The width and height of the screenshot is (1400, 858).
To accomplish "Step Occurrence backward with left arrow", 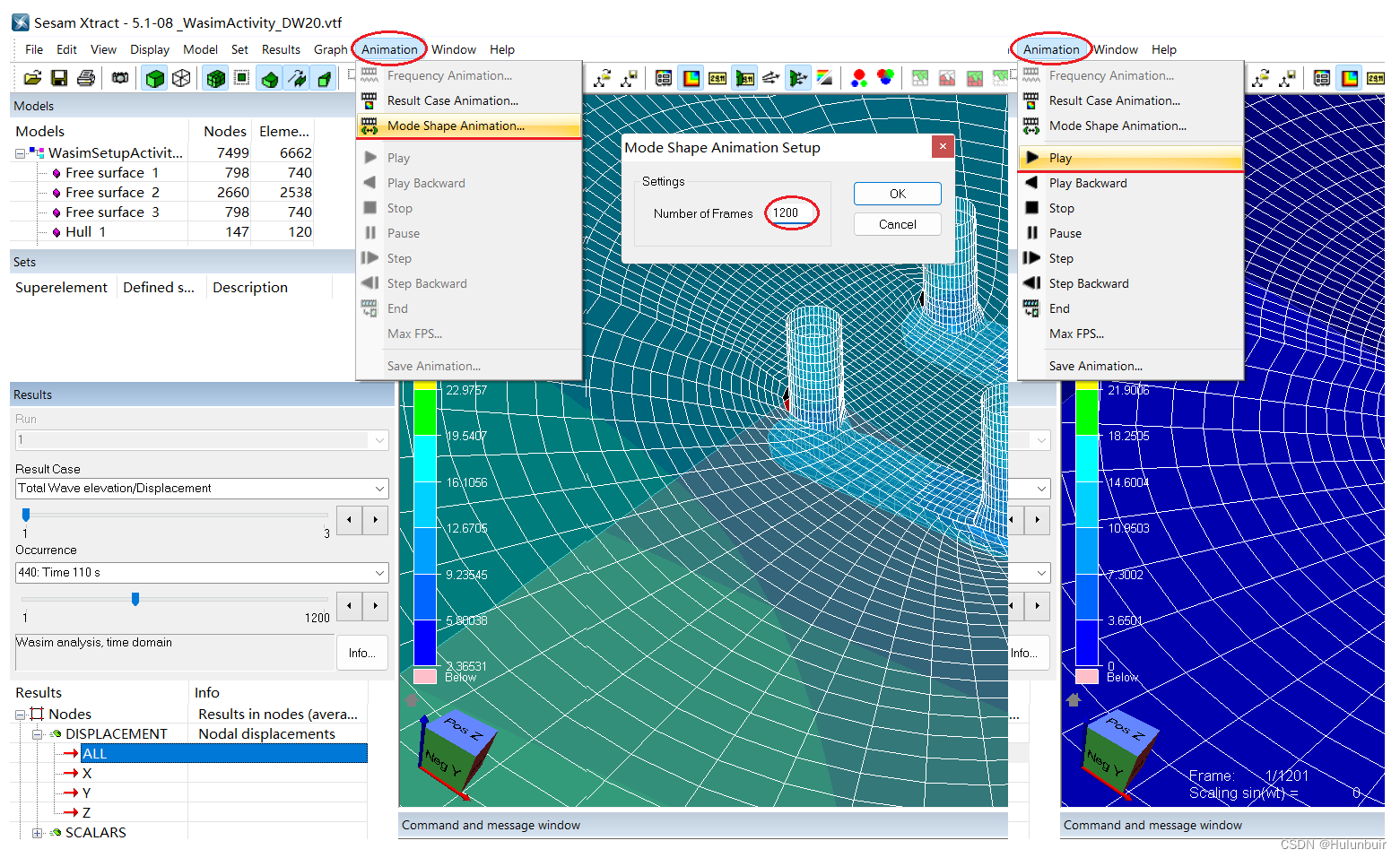I will 349,605.
